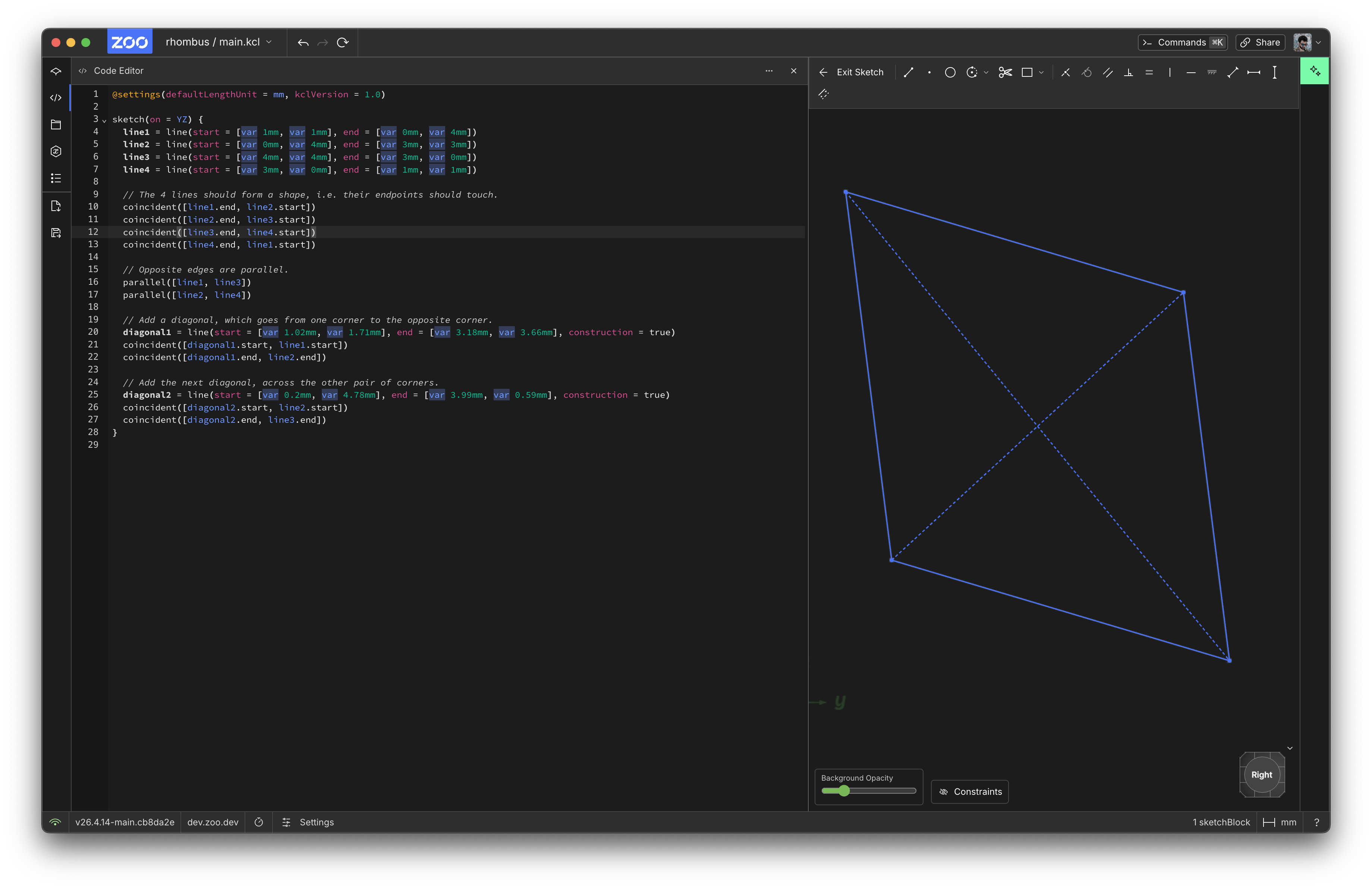The height and width of the screenshot is (888, 1372).
Task: Click the import file icon in sidebar
Action: pos(56,206)
